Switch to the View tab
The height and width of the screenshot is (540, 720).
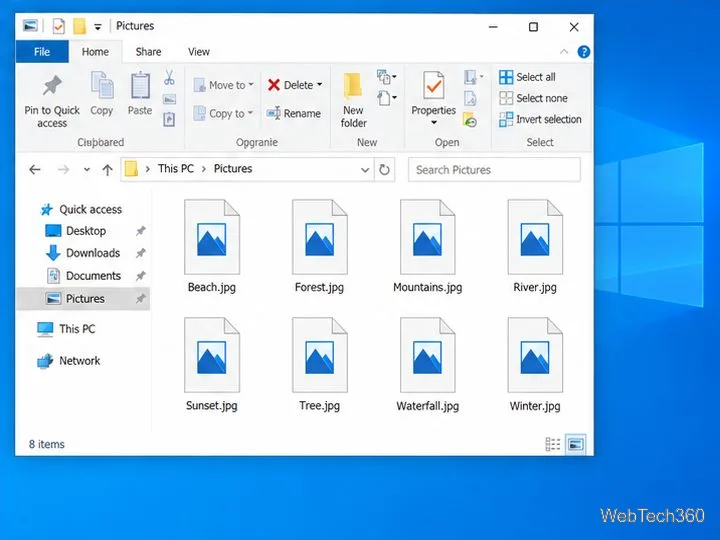199,52
